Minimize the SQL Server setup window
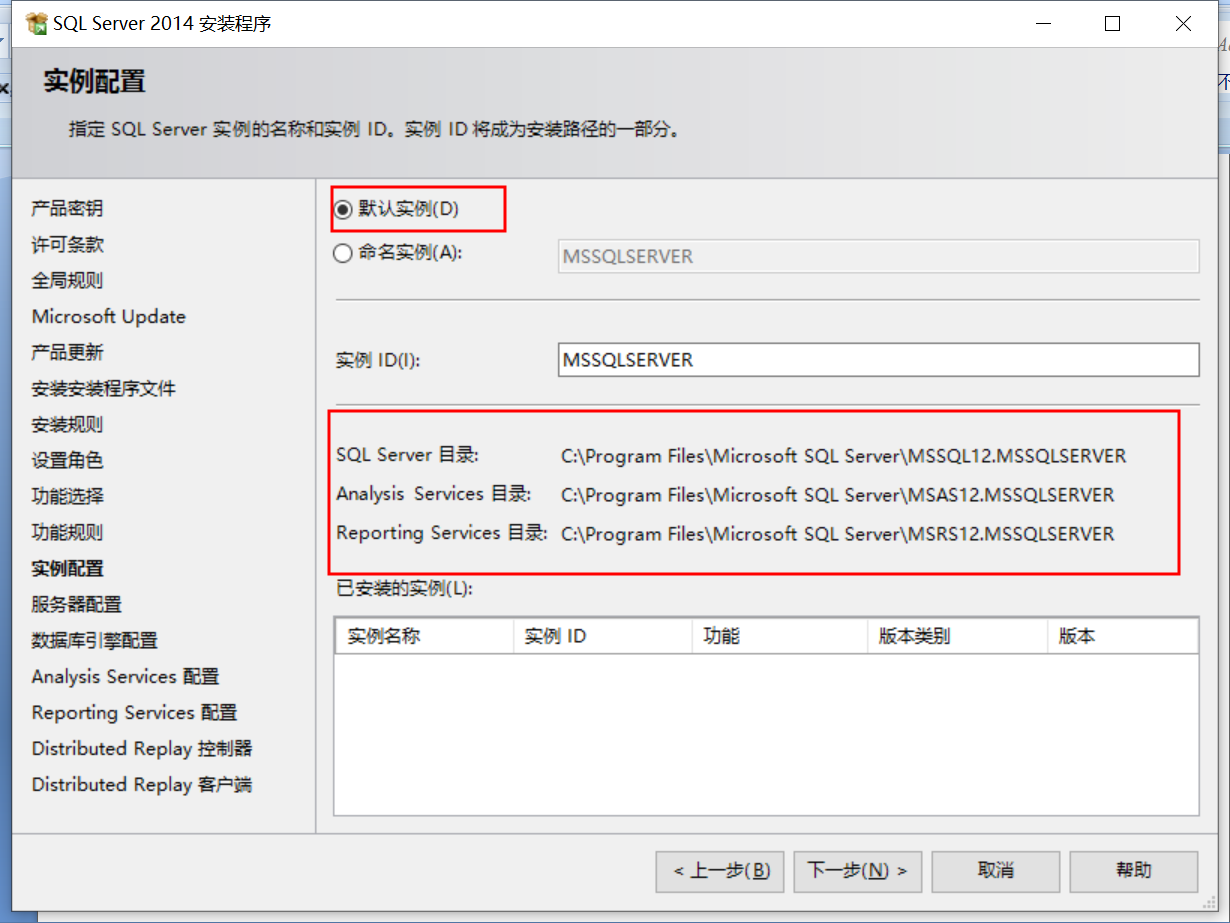Viewport: 1230px width, 923px height. pyautogui.click(x=1042, y=24)
